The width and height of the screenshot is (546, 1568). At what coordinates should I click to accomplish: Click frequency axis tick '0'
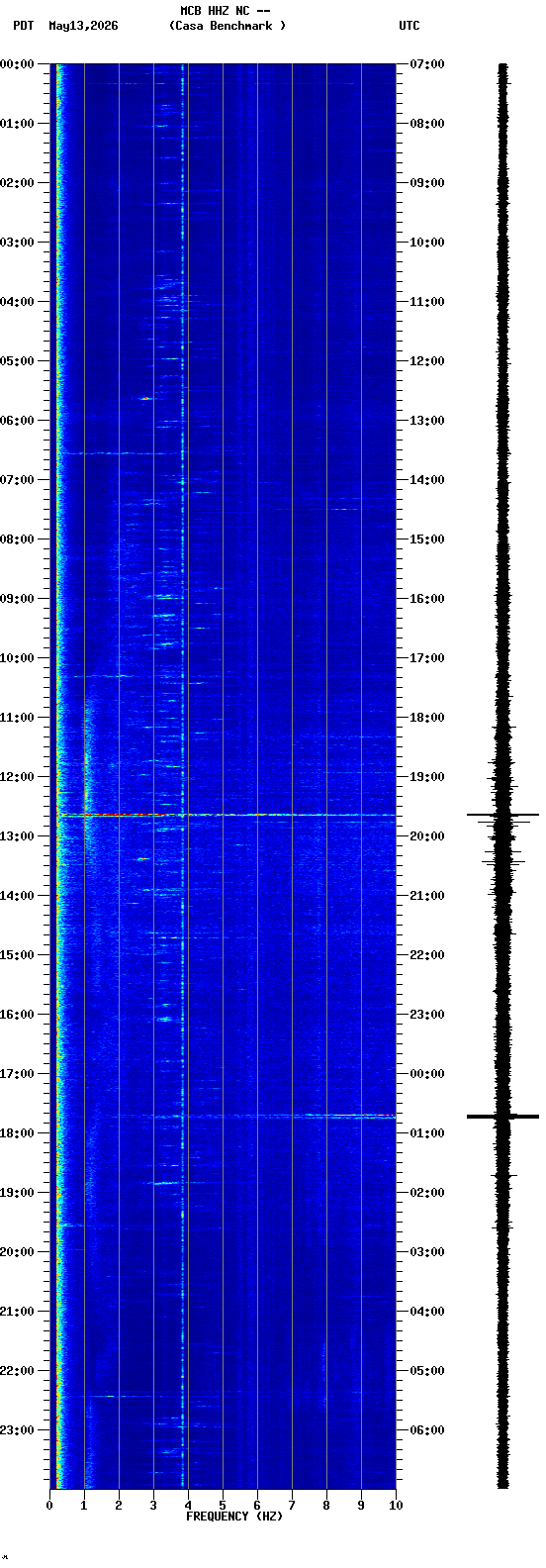click(49, 1506)
